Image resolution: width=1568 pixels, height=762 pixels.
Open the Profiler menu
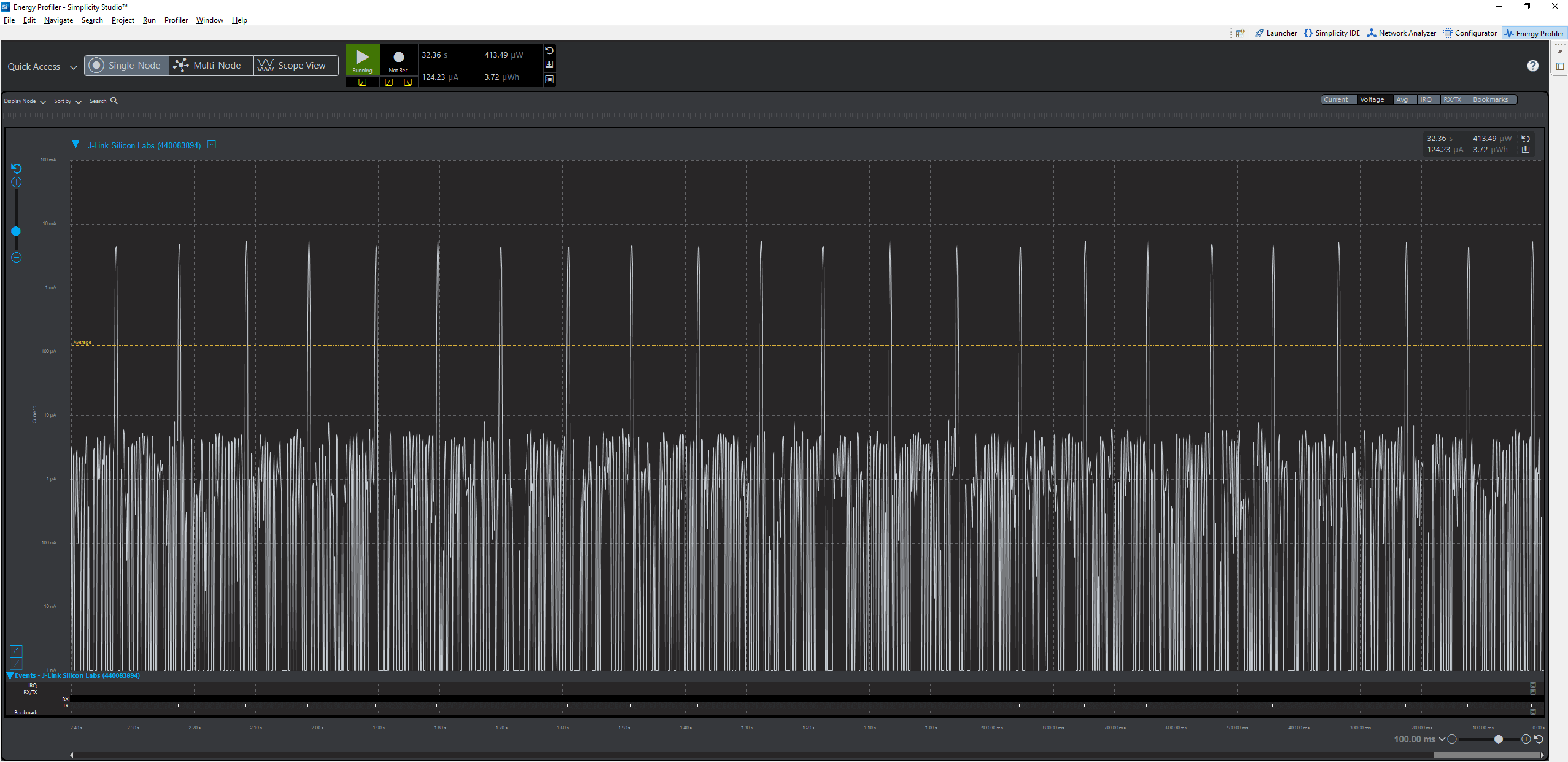click(176, 20)
